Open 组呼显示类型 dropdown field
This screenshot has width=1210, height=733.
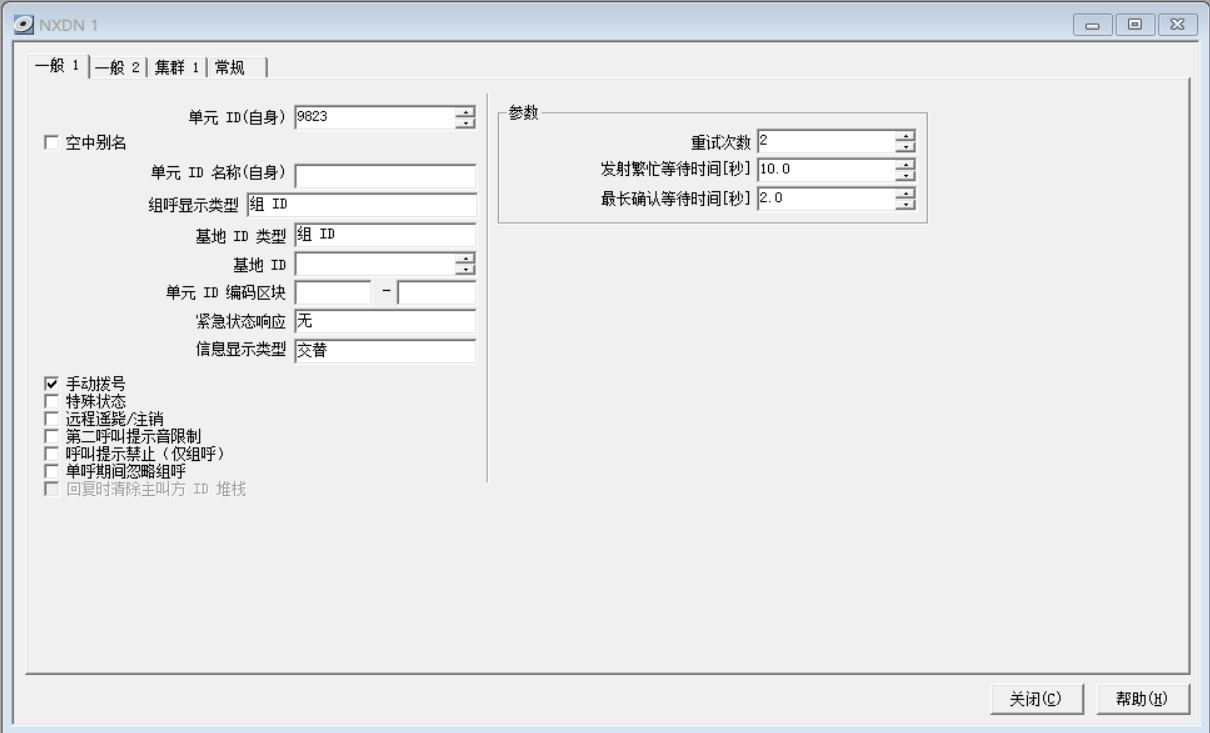click(361, 206)
